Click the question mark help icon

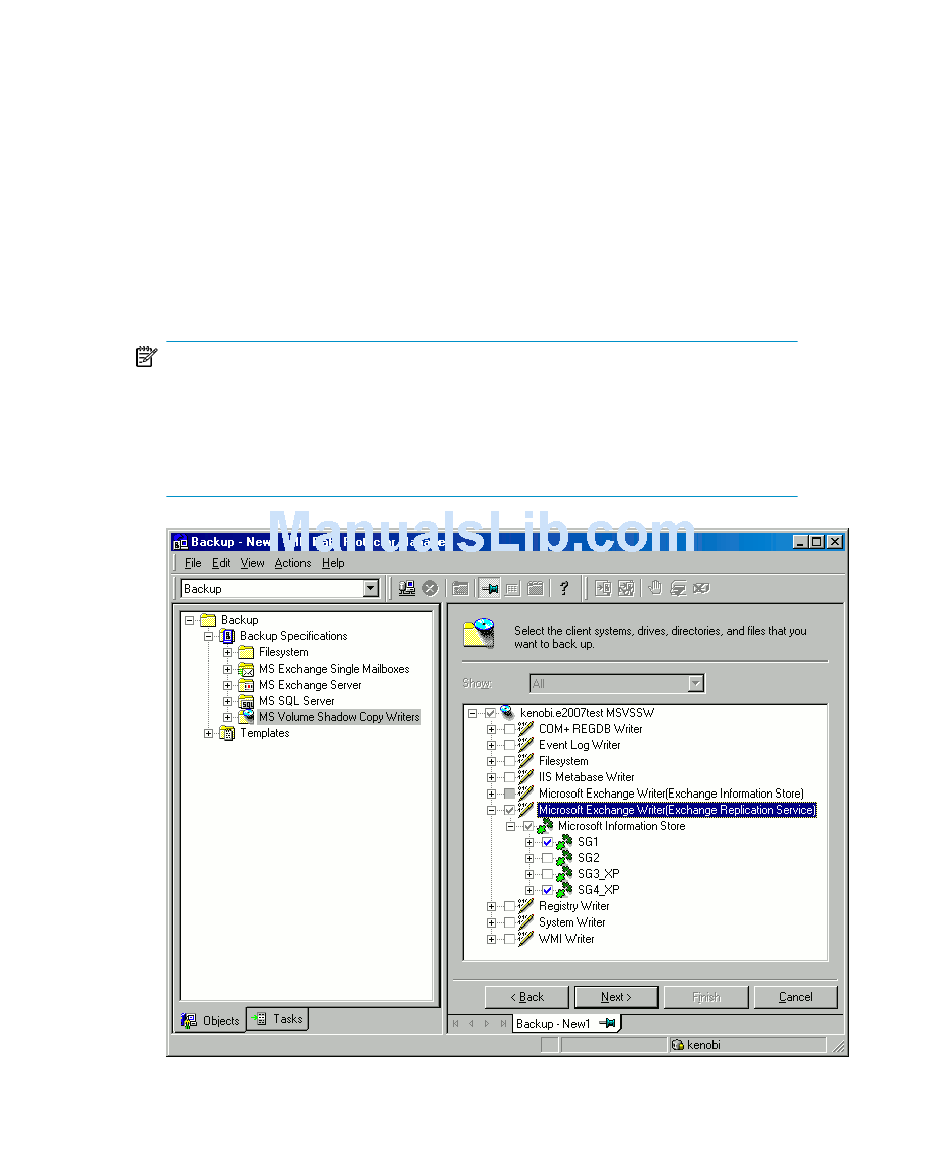pyautogui.click(x=563, y=589)
